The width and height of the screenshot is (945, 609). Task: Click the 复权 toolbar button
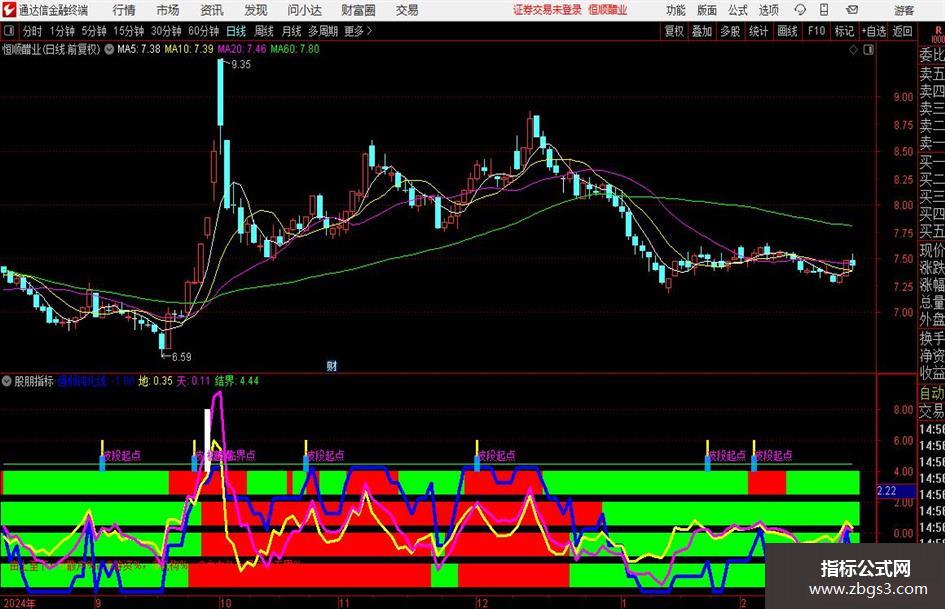click(x=674, y=31)
